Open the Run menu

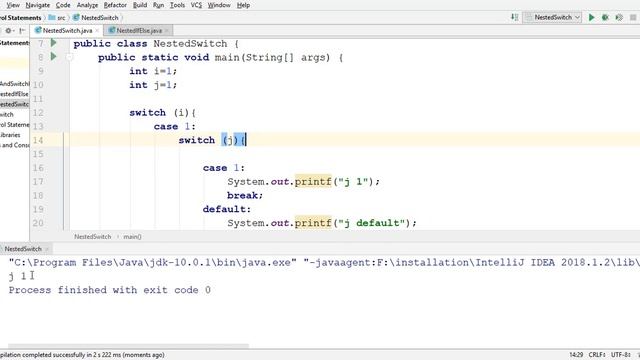pyautogui.click(x=158, y=5)
